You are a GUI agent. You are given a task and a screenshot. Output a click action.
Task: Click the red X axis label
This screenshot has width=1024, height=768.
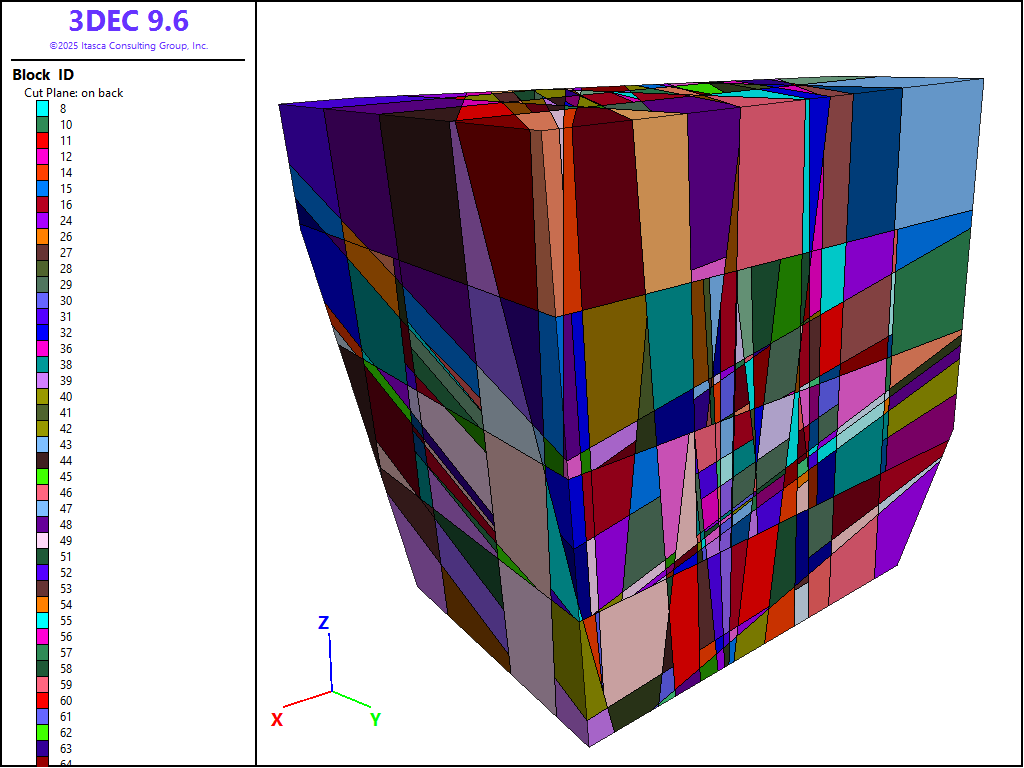277,719
